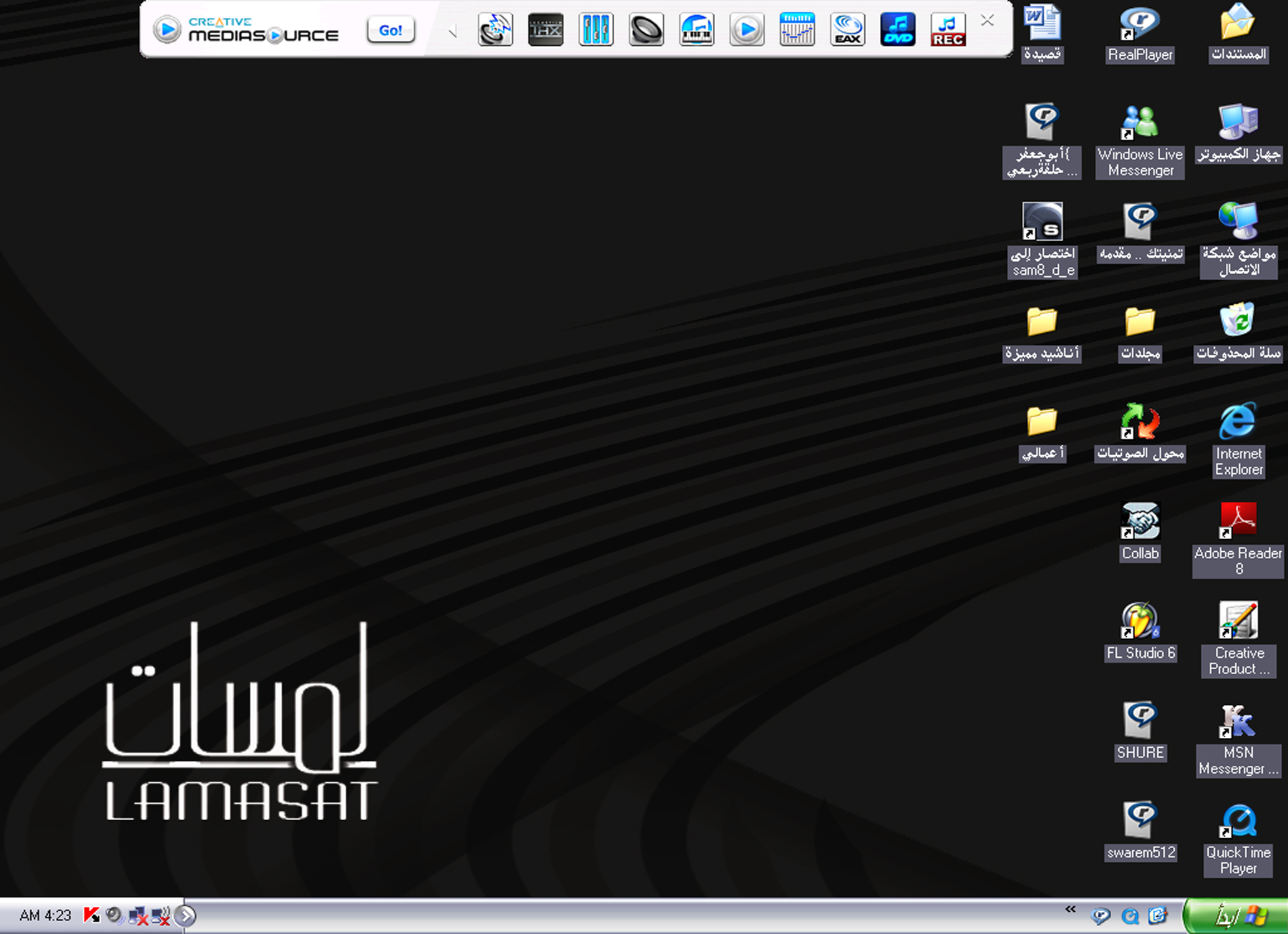Click the speaker volume tray icon
Screen dimensions: 1288x934
click(114, 915)
